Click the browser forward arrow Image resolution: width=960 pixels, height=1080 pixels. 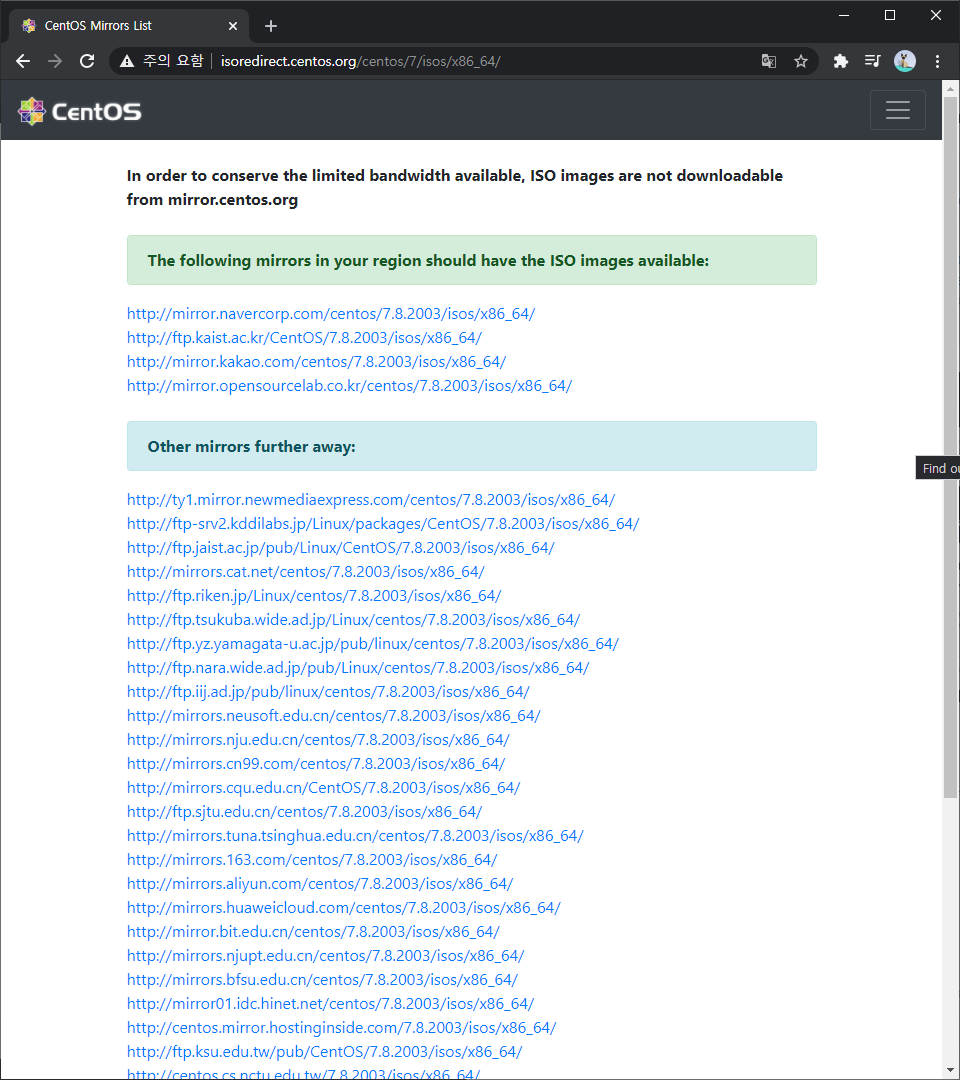click(55, 61)
